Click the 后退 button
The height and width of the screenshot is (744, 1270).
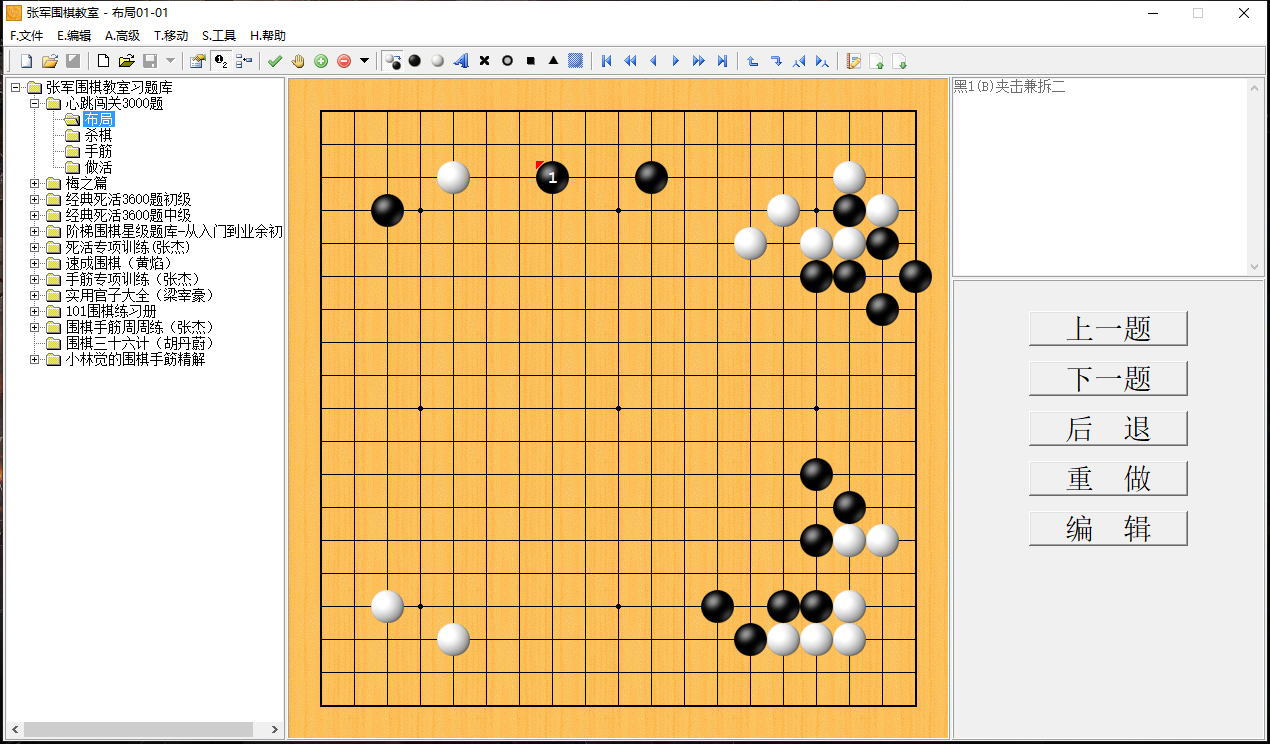pyautogui.click(x=1108, y=429)
